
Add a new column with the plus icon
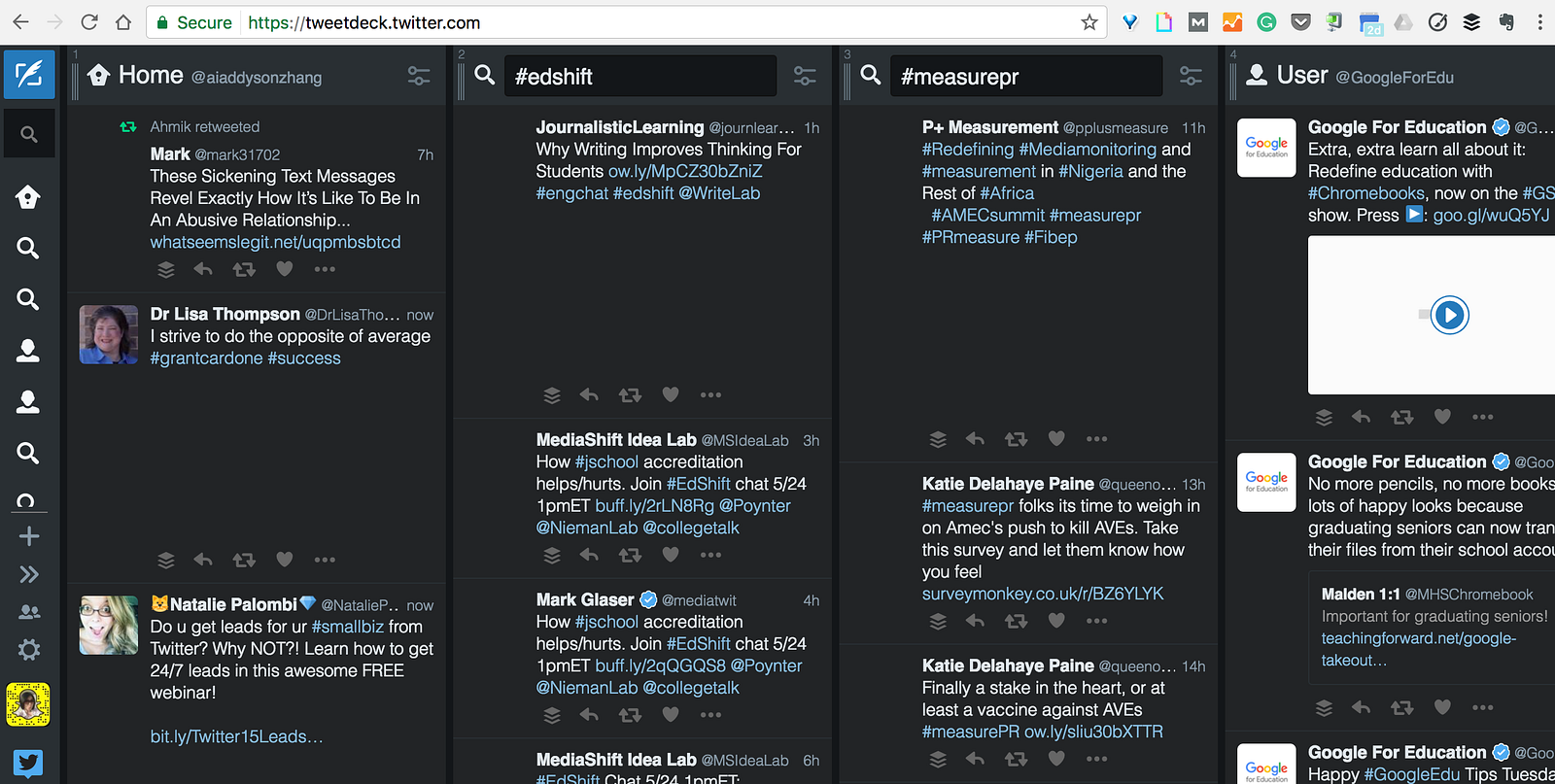point(29,536)
